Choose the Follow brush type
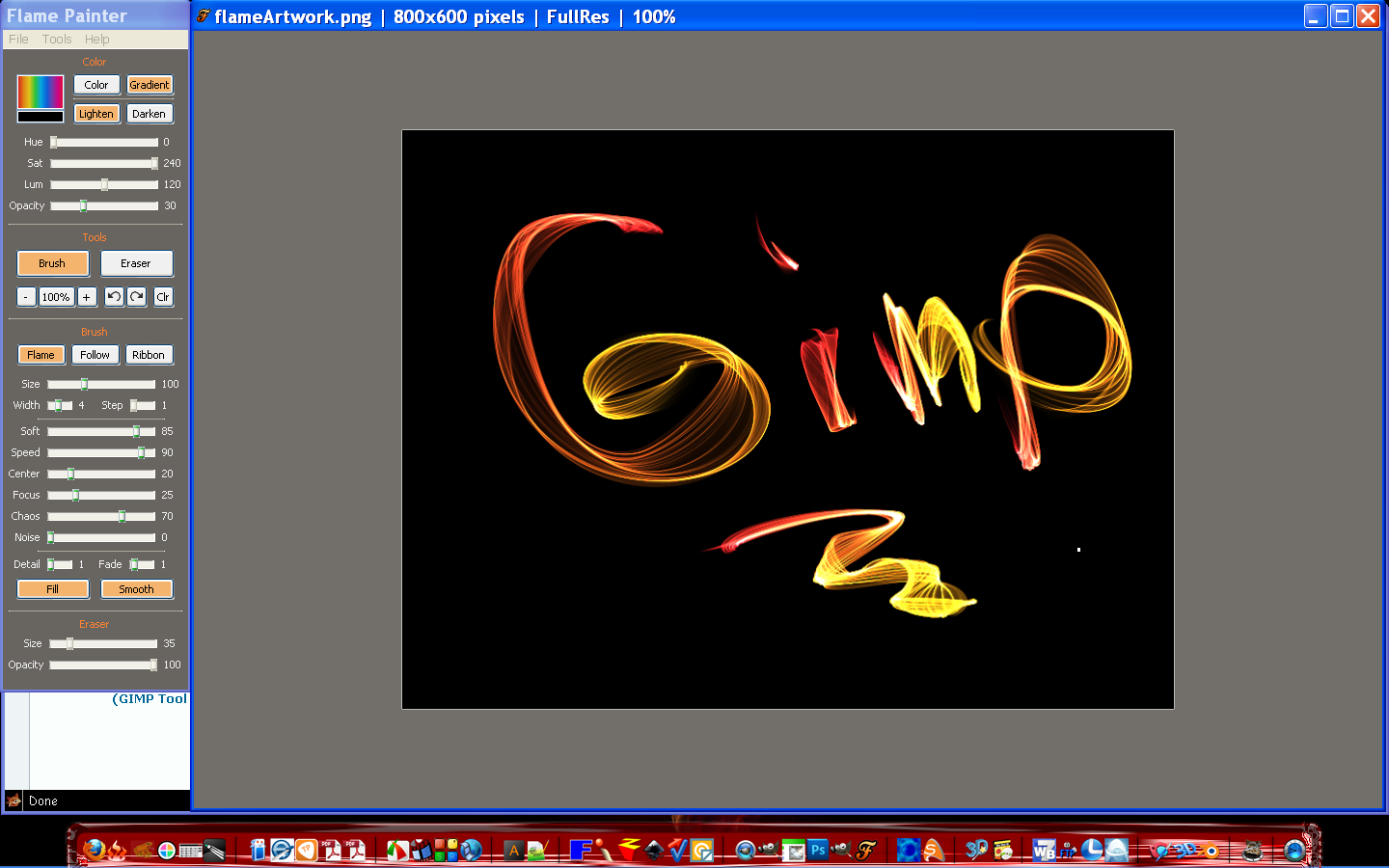Image resolution: width=1389 pixels, height=868 pixels. (x=95, y=355)
